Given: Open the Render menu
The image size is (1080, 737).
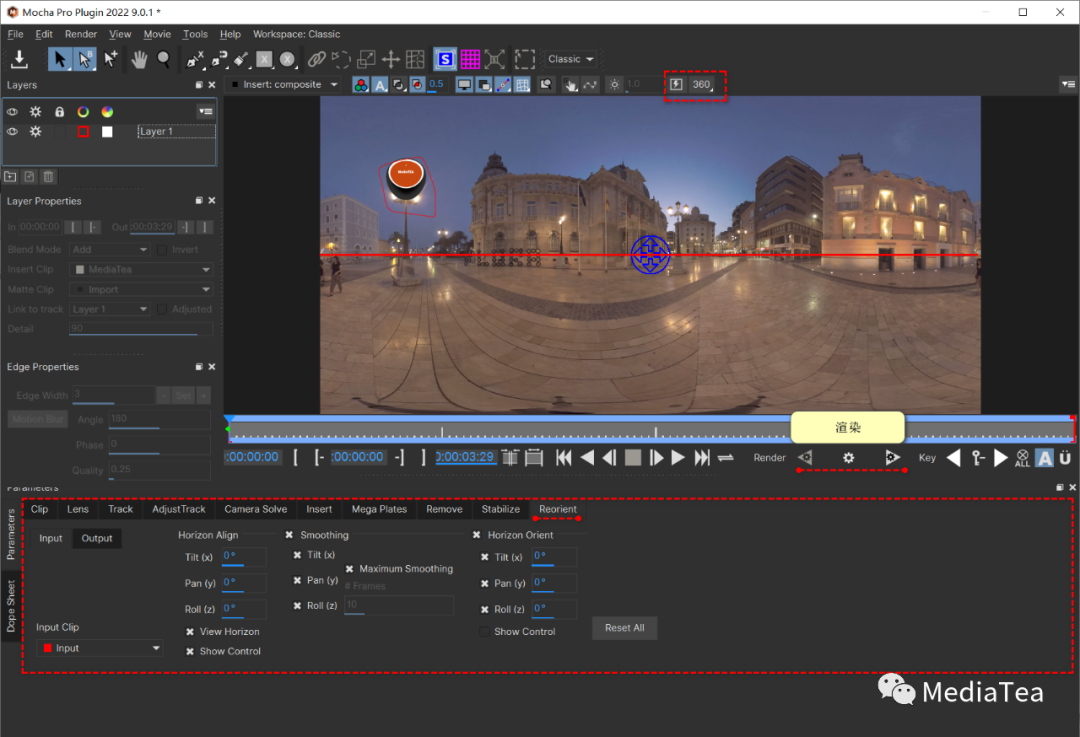Looking at the screenshot, I should pos(81,34).
